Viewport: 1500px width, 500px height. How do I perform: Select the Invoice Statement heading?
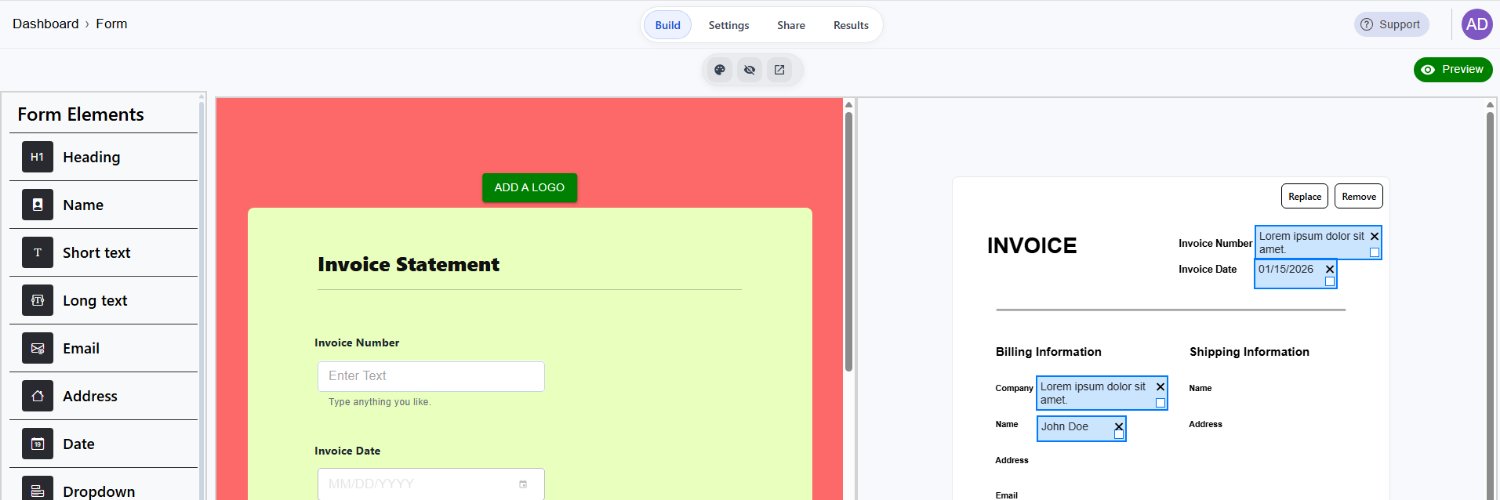point(408,264)
